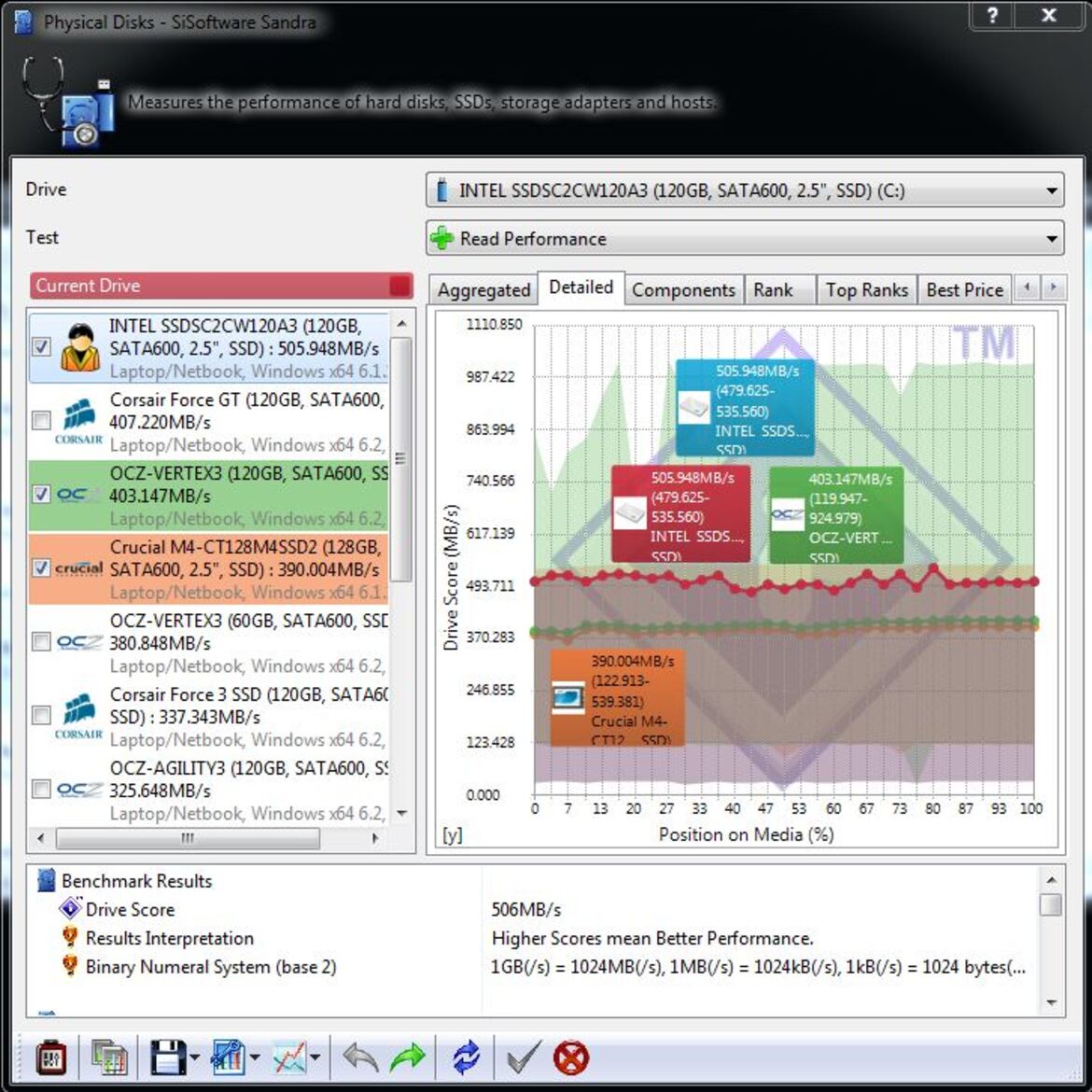Click the Benchmark Results scroll-down arrow
The height and width of the screenshot is (1092, 1092).
1051,1002
